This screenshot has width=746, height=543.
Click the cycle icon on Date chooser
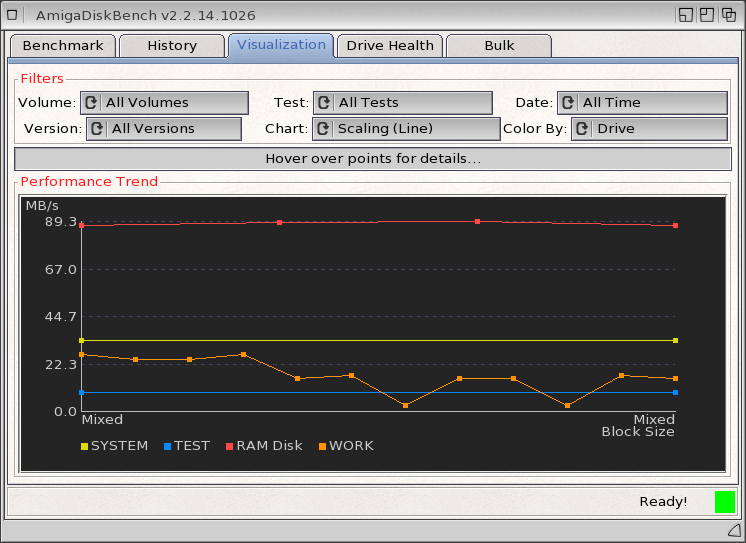coord(568,103)
